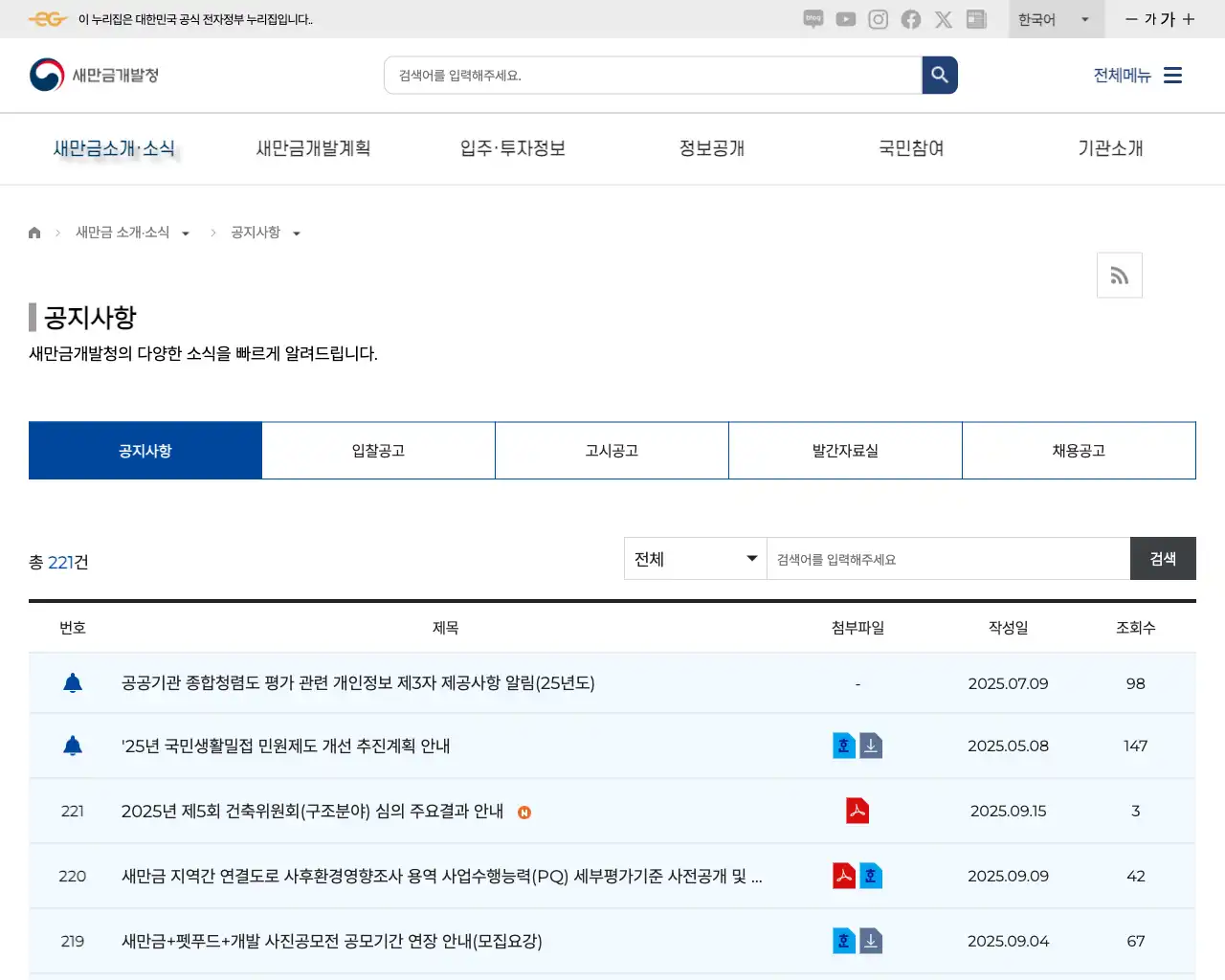Click the Facebook icon at top
This screenshot has width=1225, height=980.
pos(910,19)
